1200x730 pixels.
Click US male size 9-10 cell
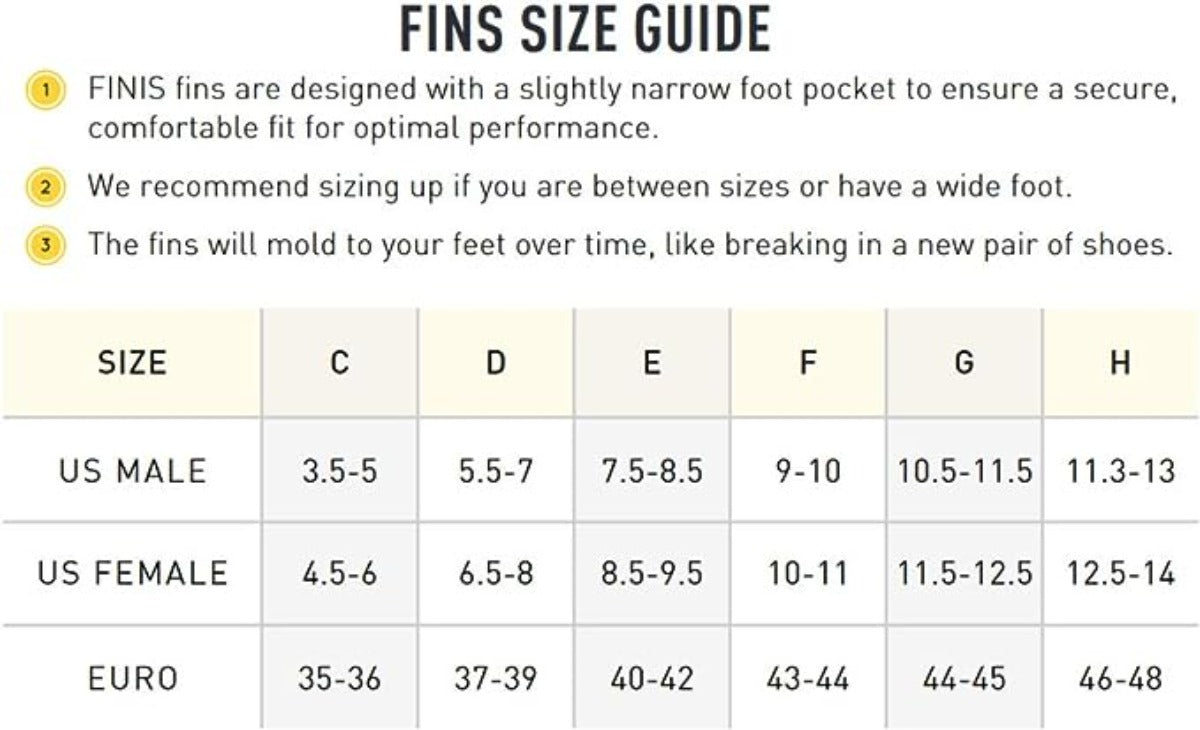coord(808,470)
